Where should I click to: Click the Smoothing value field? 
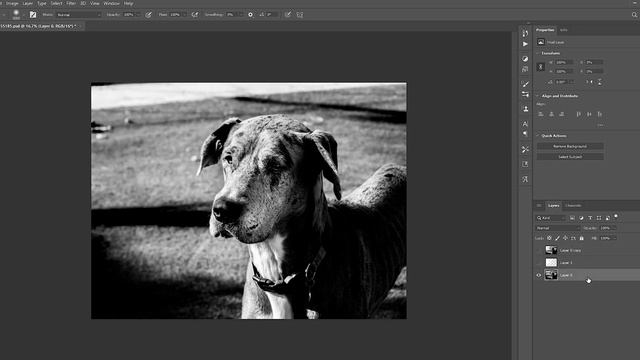(x=233, y=15)
